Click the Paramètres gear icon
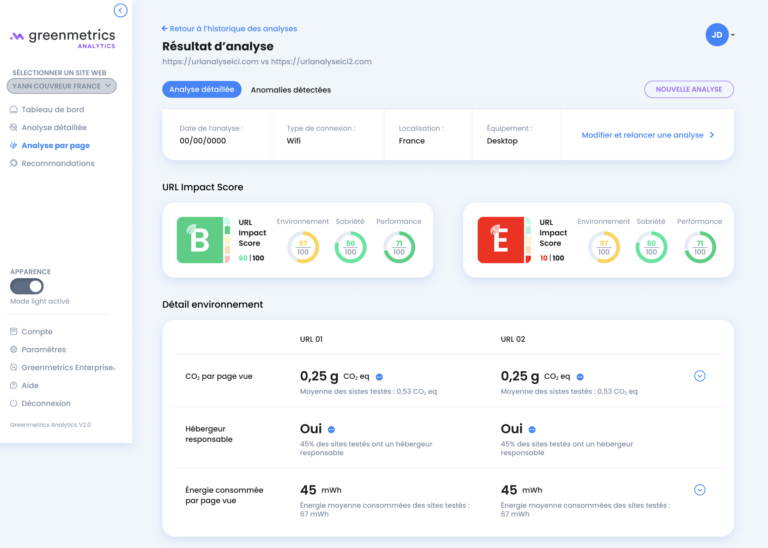Screen dimensions: 768x548 pos(14,349)
